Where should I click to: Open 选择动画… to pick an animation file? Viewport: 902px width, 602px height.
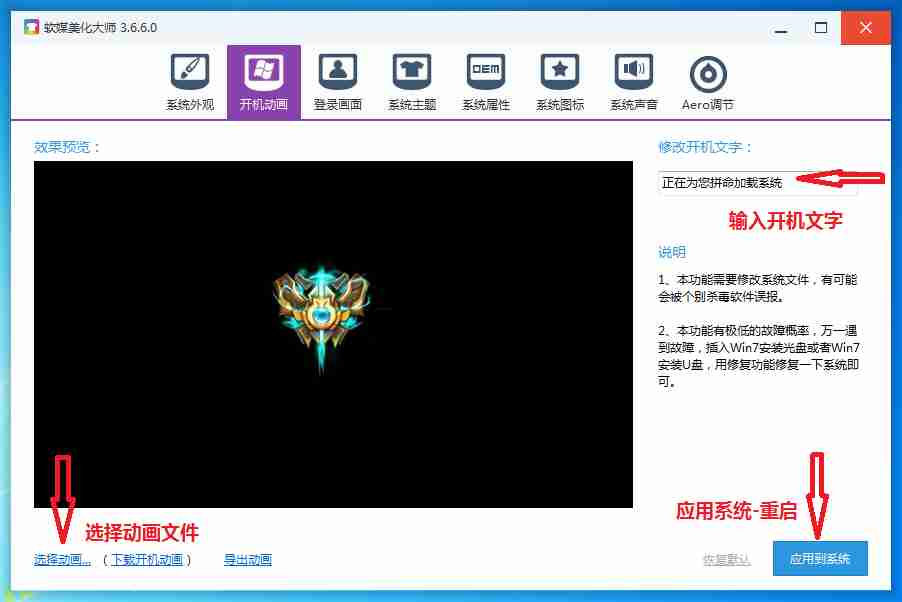60,559
